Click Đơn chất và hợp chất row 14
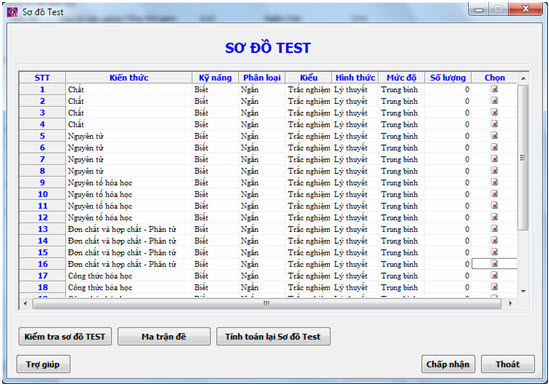Image resolution: width=549 pixels, height=385 pixels. (x=129, y=241)
